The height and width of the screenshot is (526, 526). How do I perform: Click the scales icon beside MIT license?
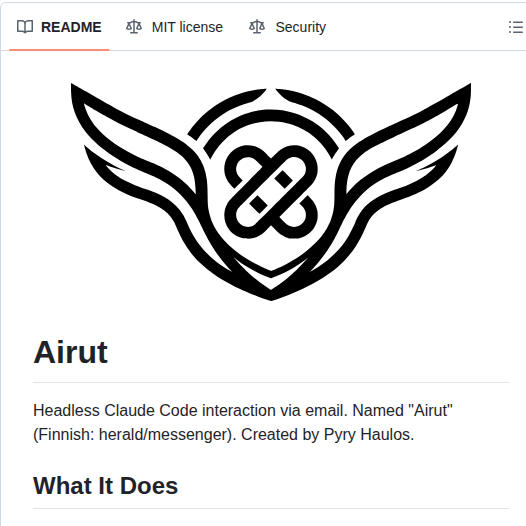pyautogui.click(x=134, y=27)
